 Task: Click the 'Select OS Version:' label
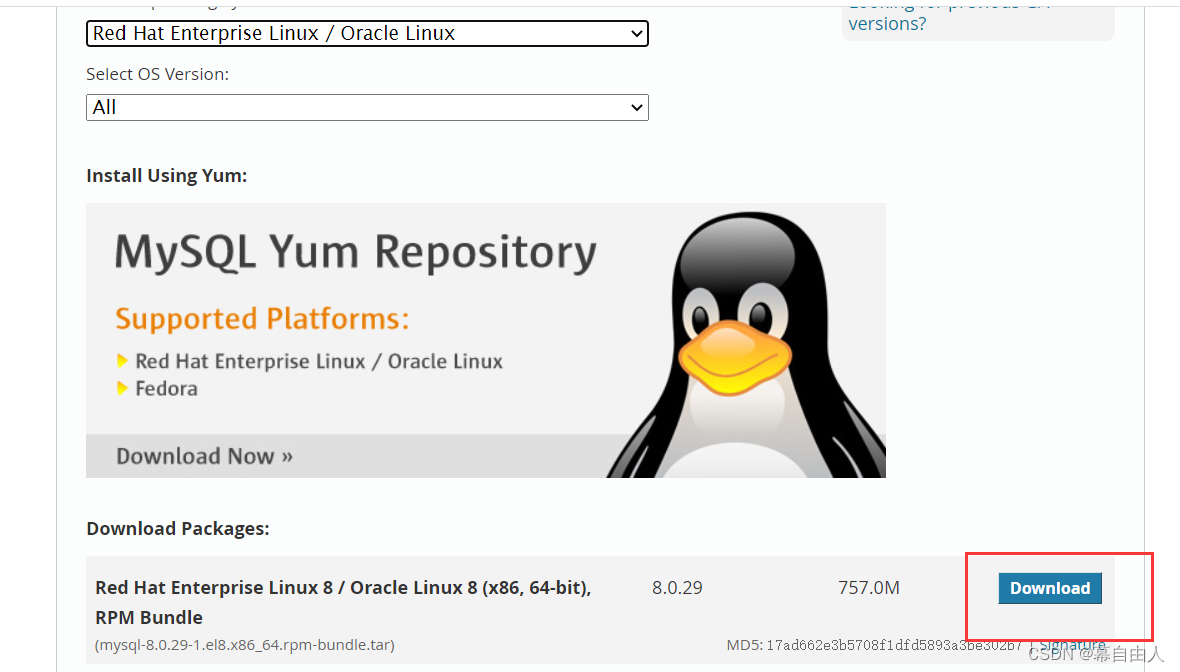157,74
